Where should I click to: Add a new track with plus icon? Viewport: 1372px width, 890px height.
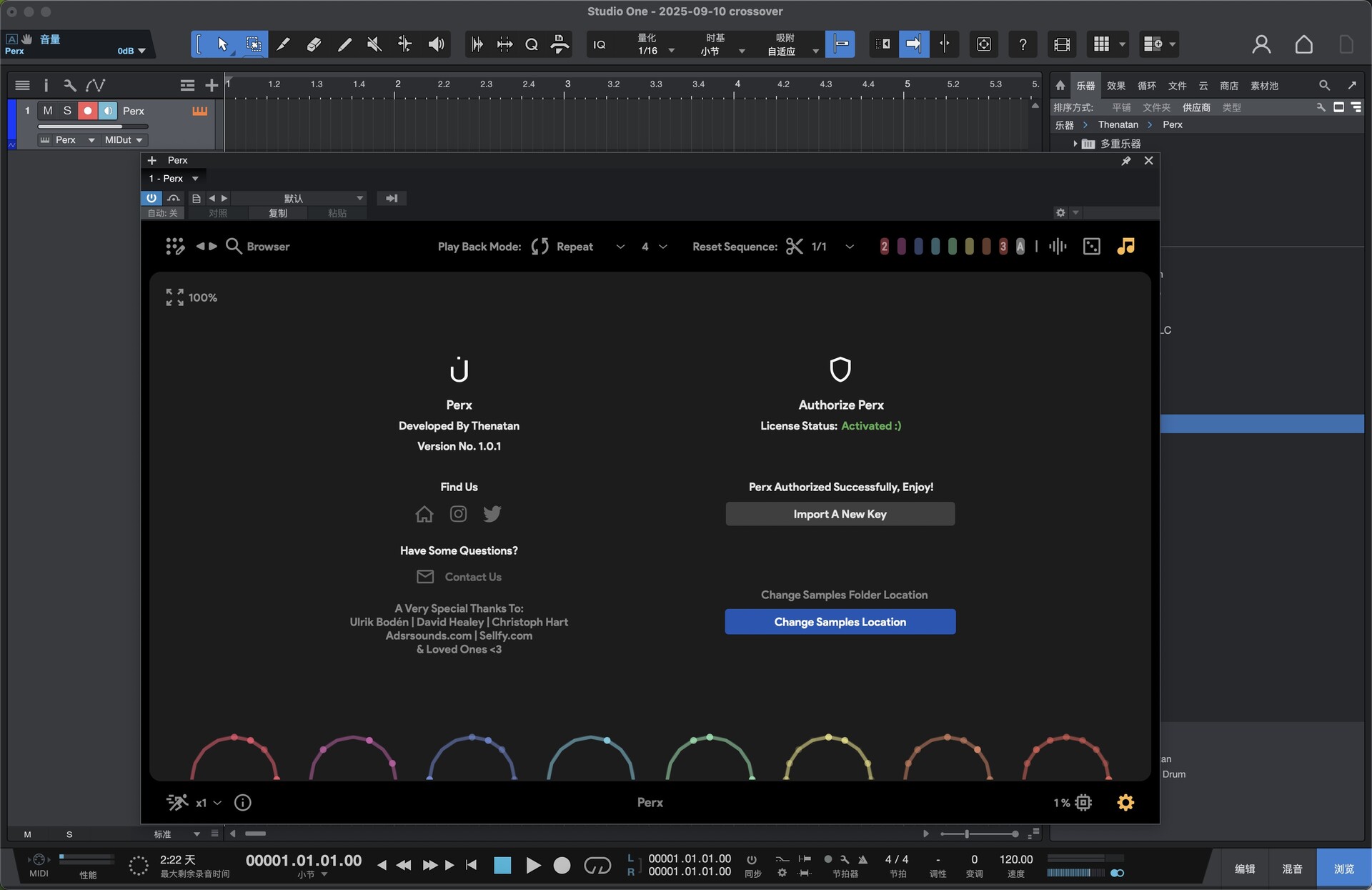[212, 86]
